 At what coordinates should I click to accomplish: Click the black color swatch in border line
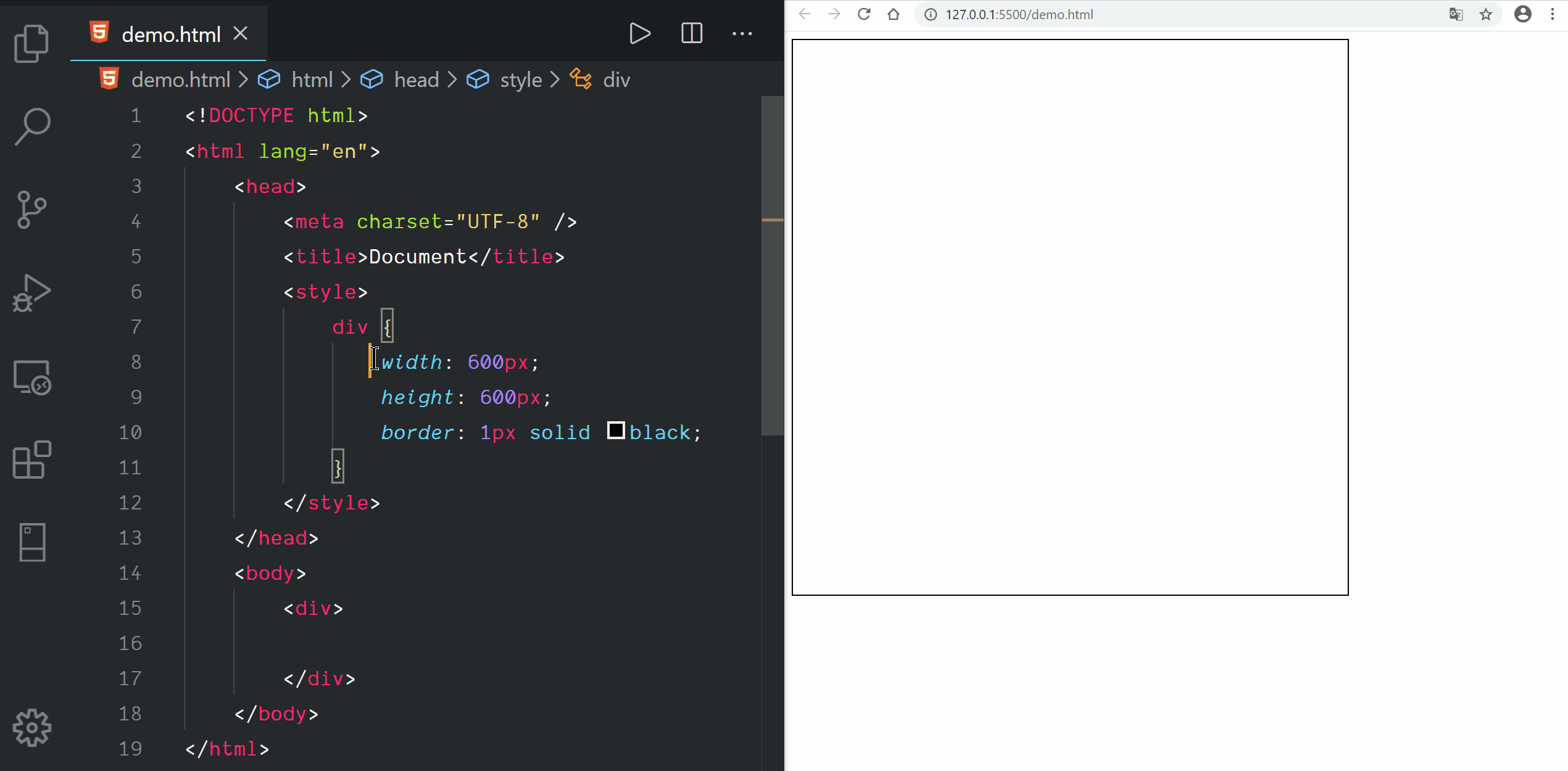[x=616, y=431]
